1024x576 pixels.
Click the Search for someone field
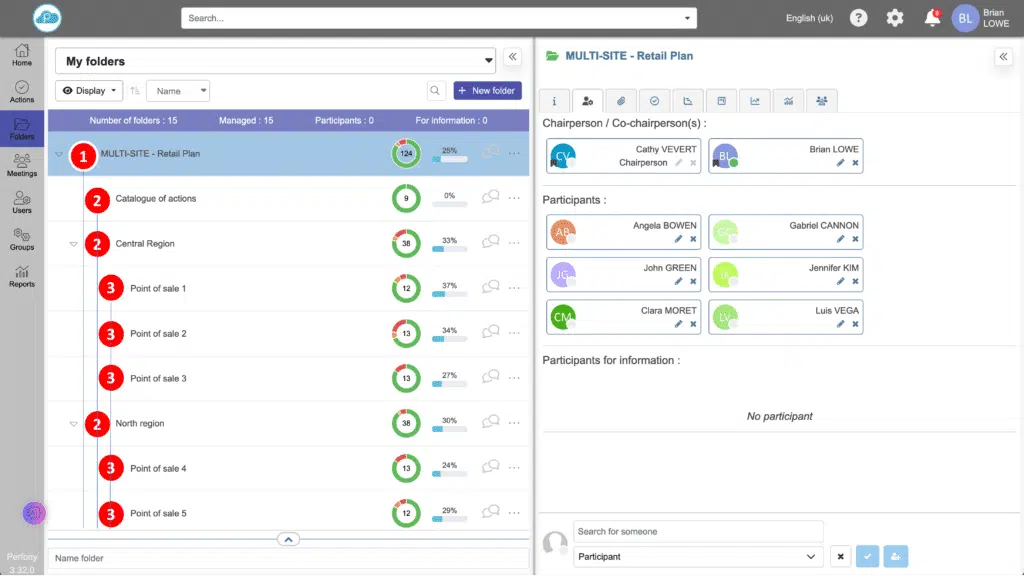(698, 532)
